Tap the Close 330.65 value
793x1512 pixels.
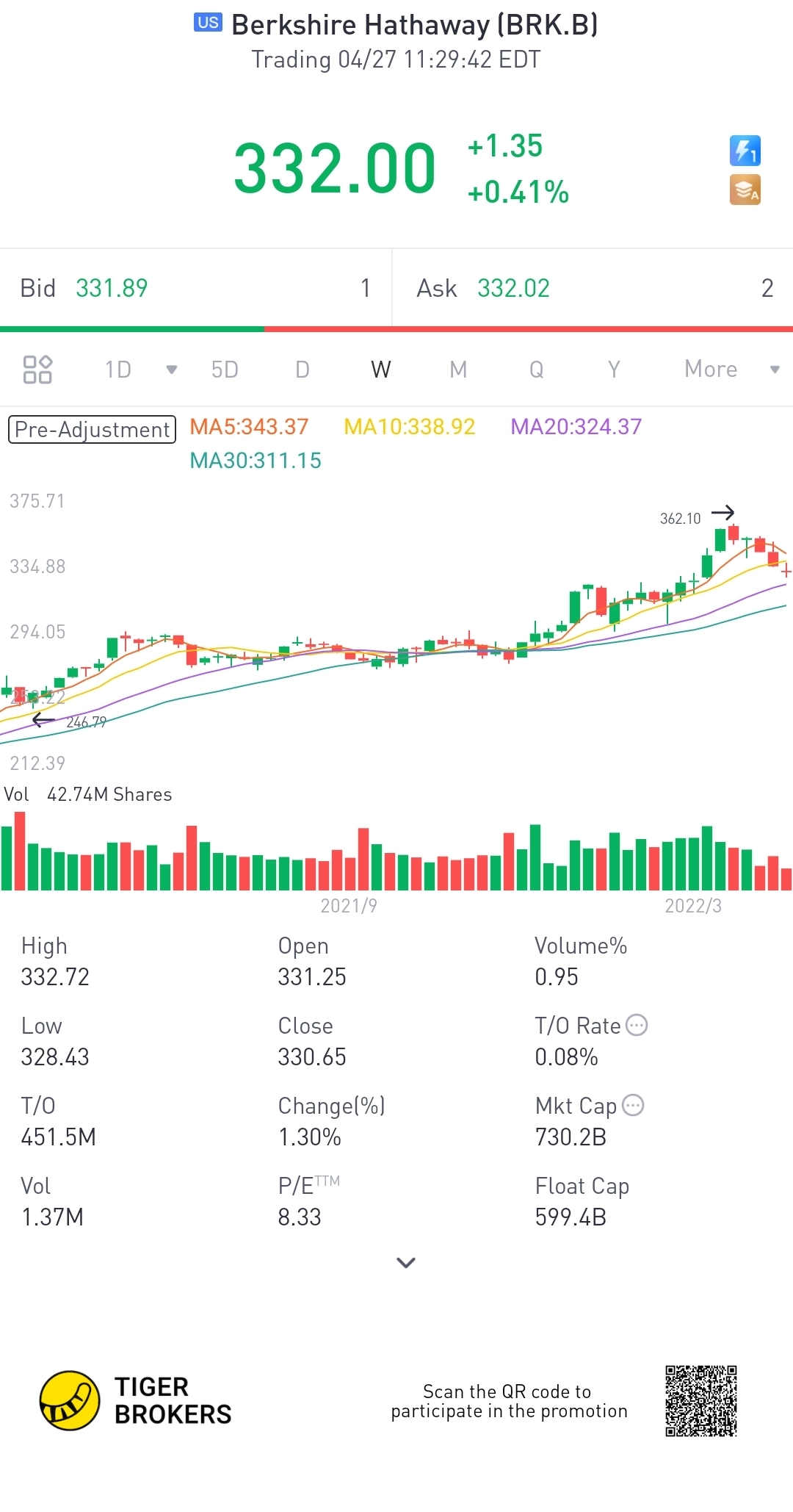[312, 1057]
